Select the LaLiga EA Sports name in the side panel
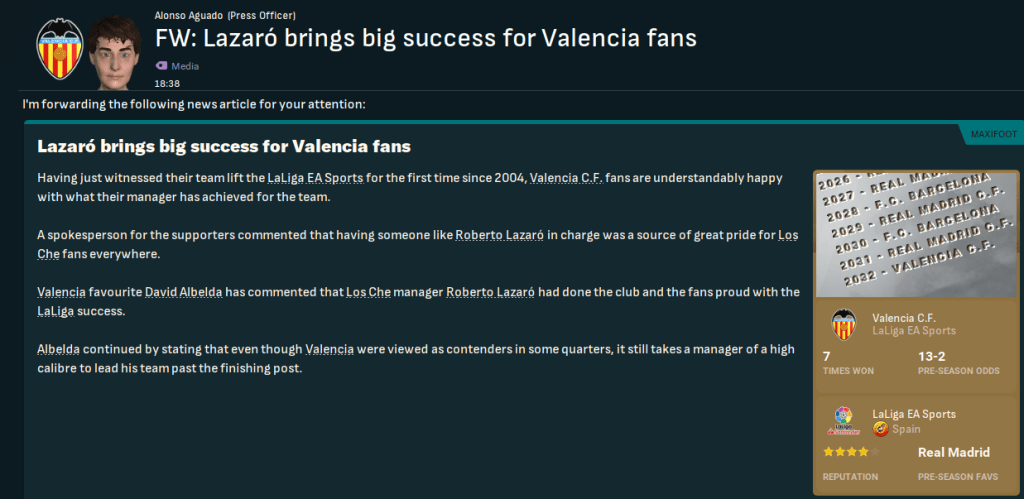The height and width of the screenshot is (499, 1024). pyautogui.click(x=914, y=414)
